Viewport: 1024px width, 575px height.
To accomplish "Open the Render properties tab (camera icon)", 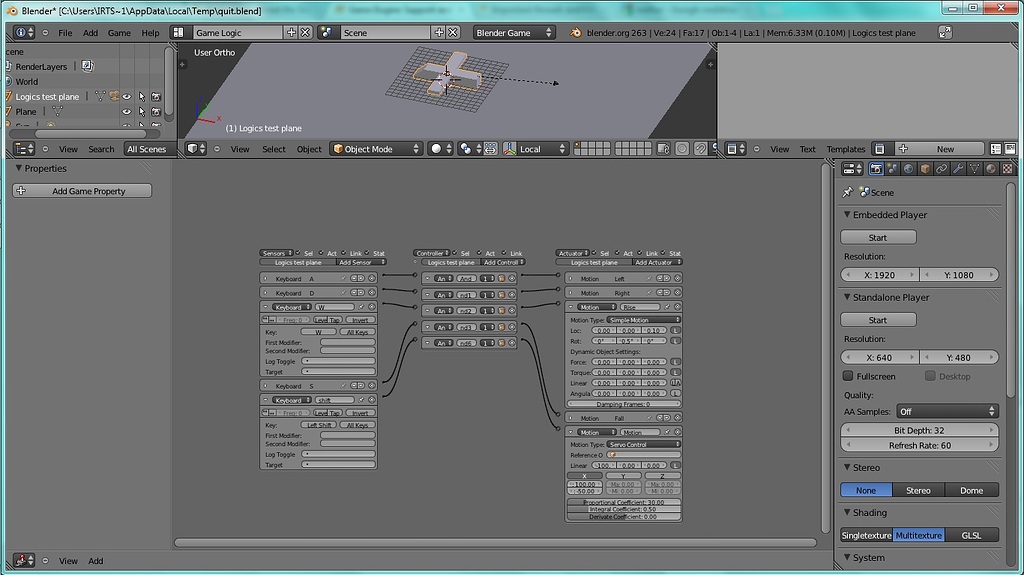I will tap(876, 169).
